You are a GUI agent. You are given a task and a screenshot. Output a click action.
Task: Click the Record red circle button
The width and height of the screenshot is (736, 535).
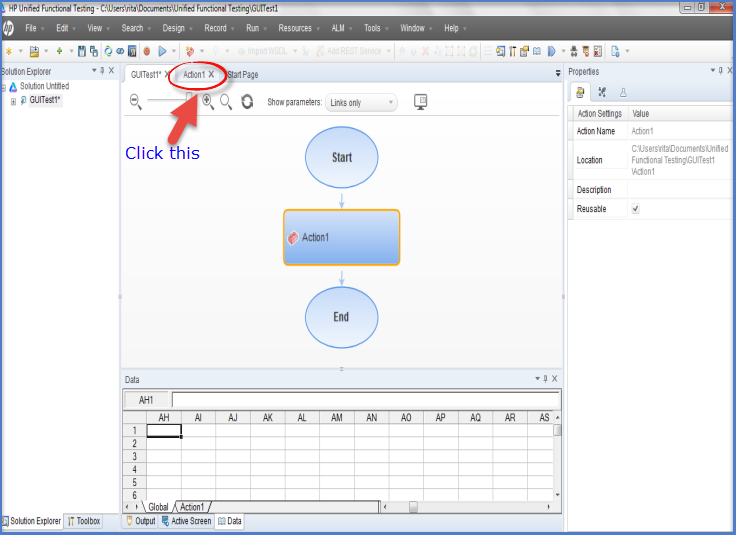(146, 51)
